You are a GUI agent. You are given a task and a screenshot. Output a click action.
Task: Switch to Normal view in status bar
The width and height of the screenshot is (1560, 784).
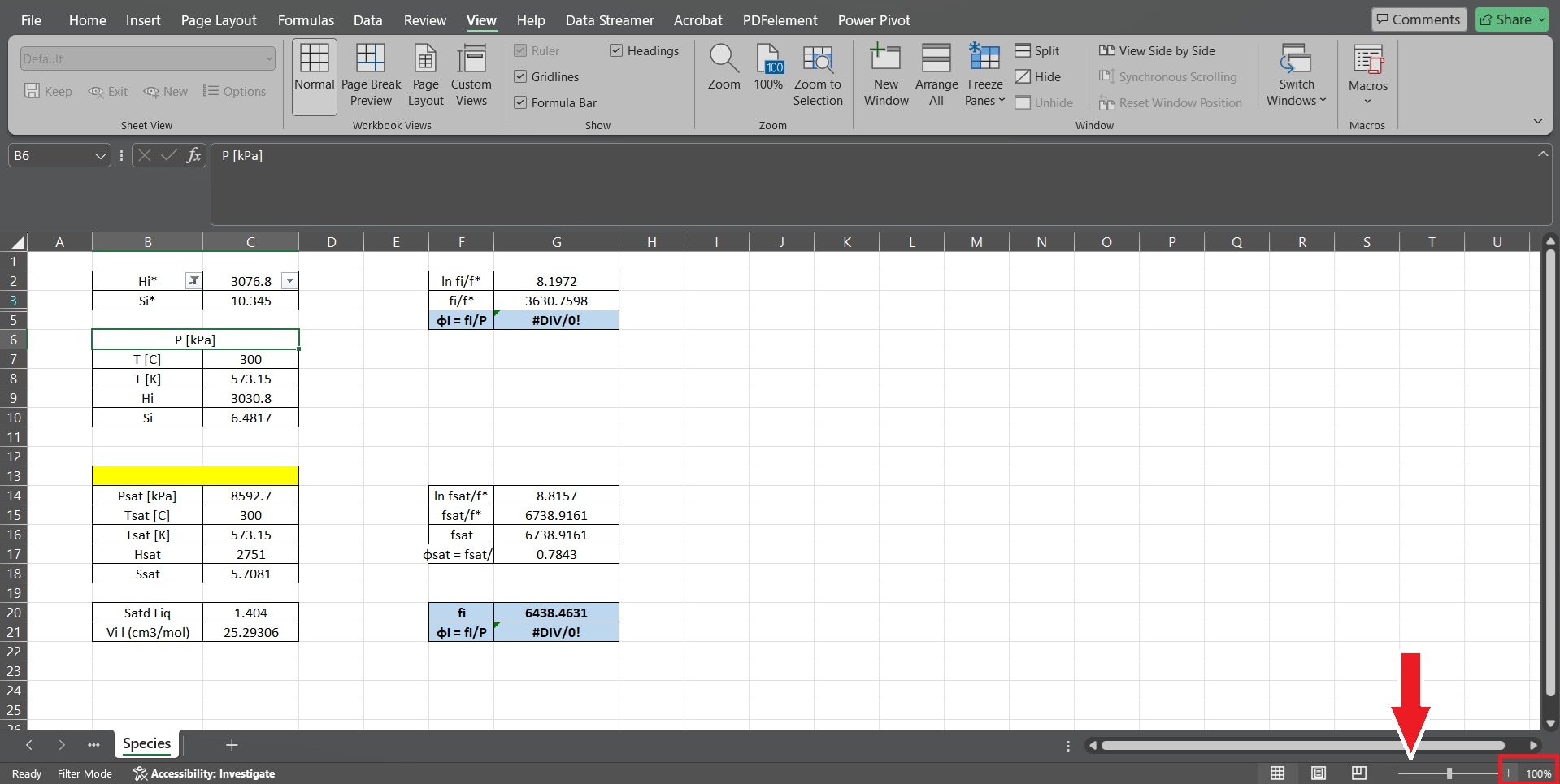click(1278, 773)
